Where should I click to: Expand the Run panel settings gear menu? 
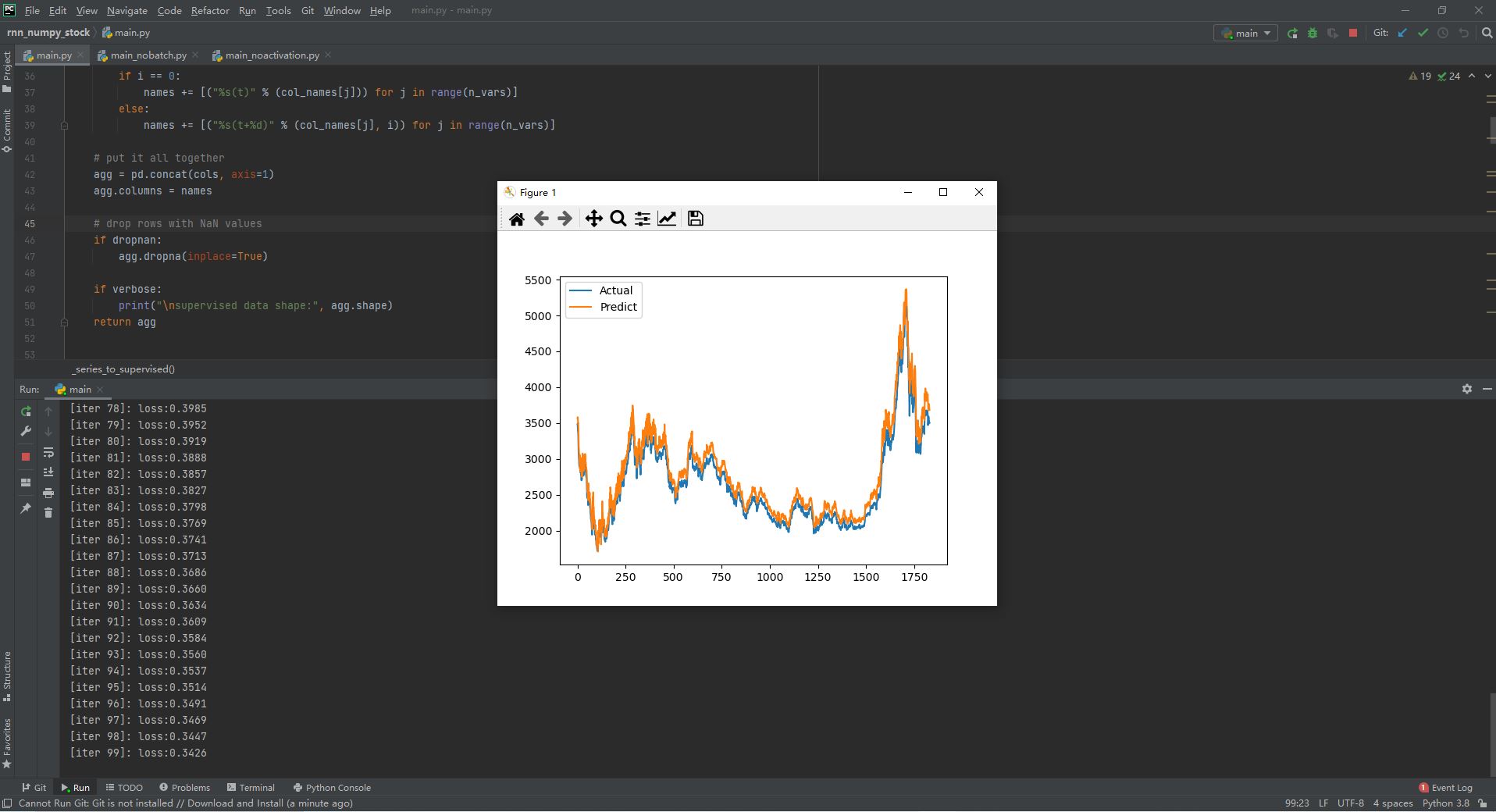[1466, 389]
